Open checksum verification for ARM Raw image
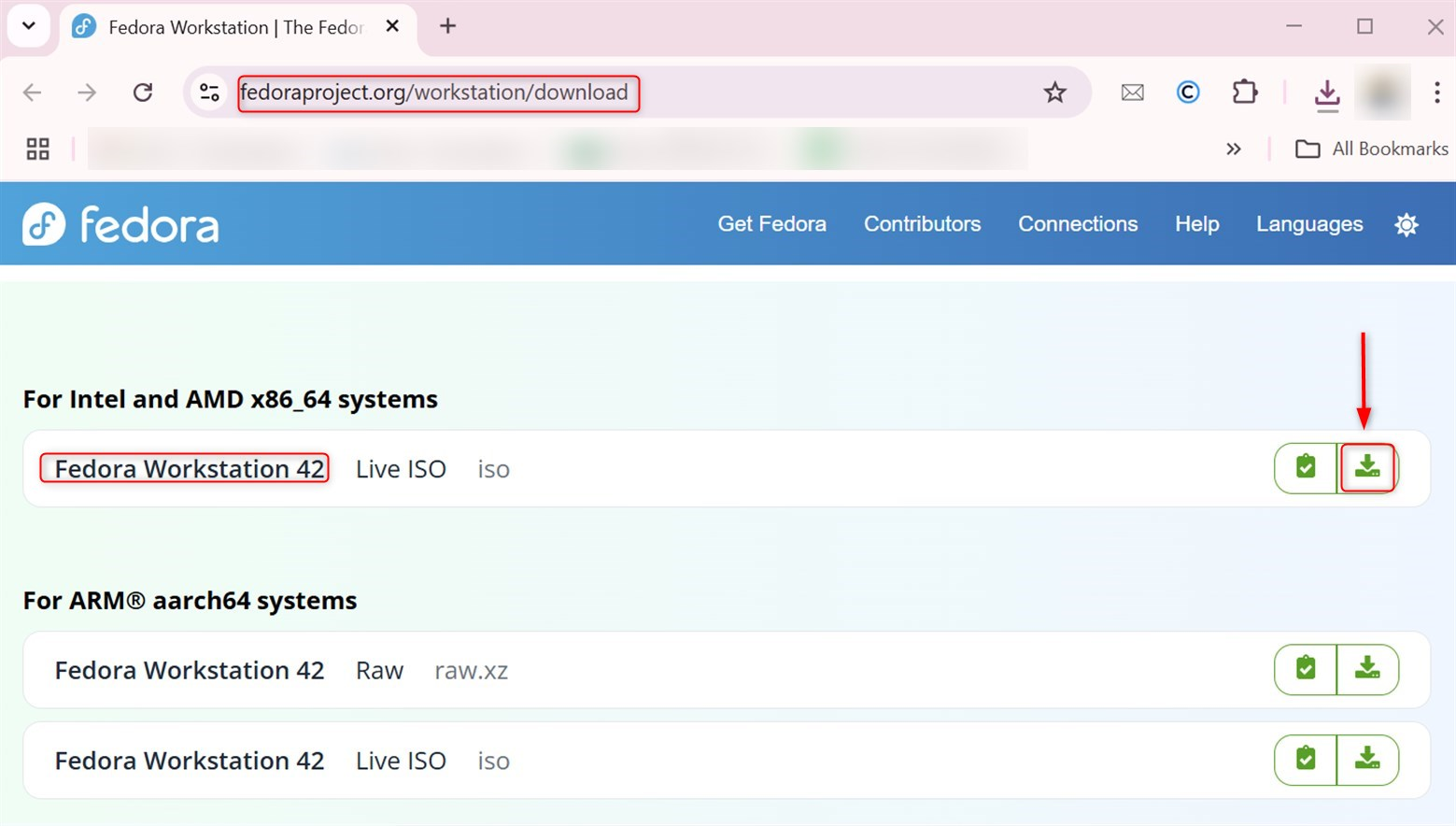This screenshot has width=1456, height=826. 1306,670
